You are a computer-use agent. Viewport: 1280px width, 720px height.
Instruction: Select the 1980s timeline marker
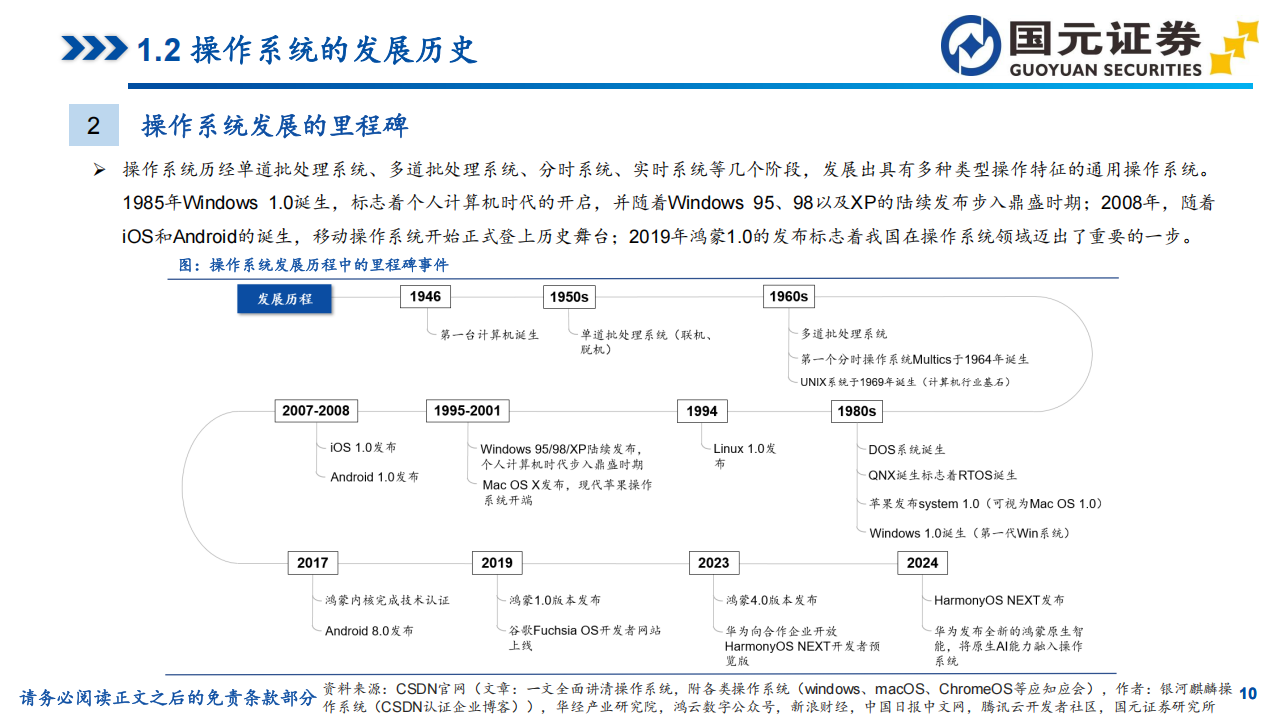[856, 410]
